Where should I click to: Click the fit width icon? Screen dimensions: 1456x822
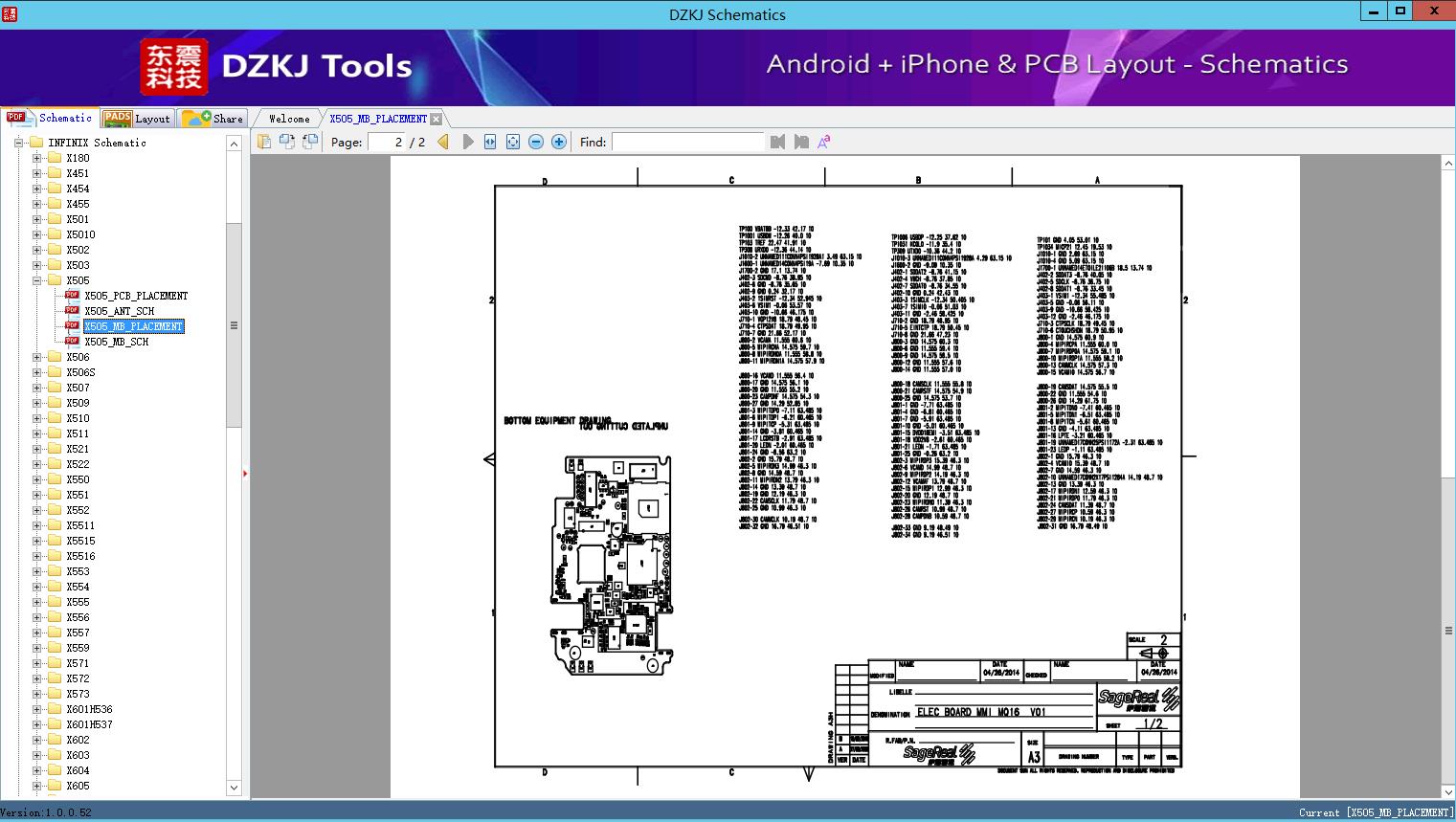490,142
